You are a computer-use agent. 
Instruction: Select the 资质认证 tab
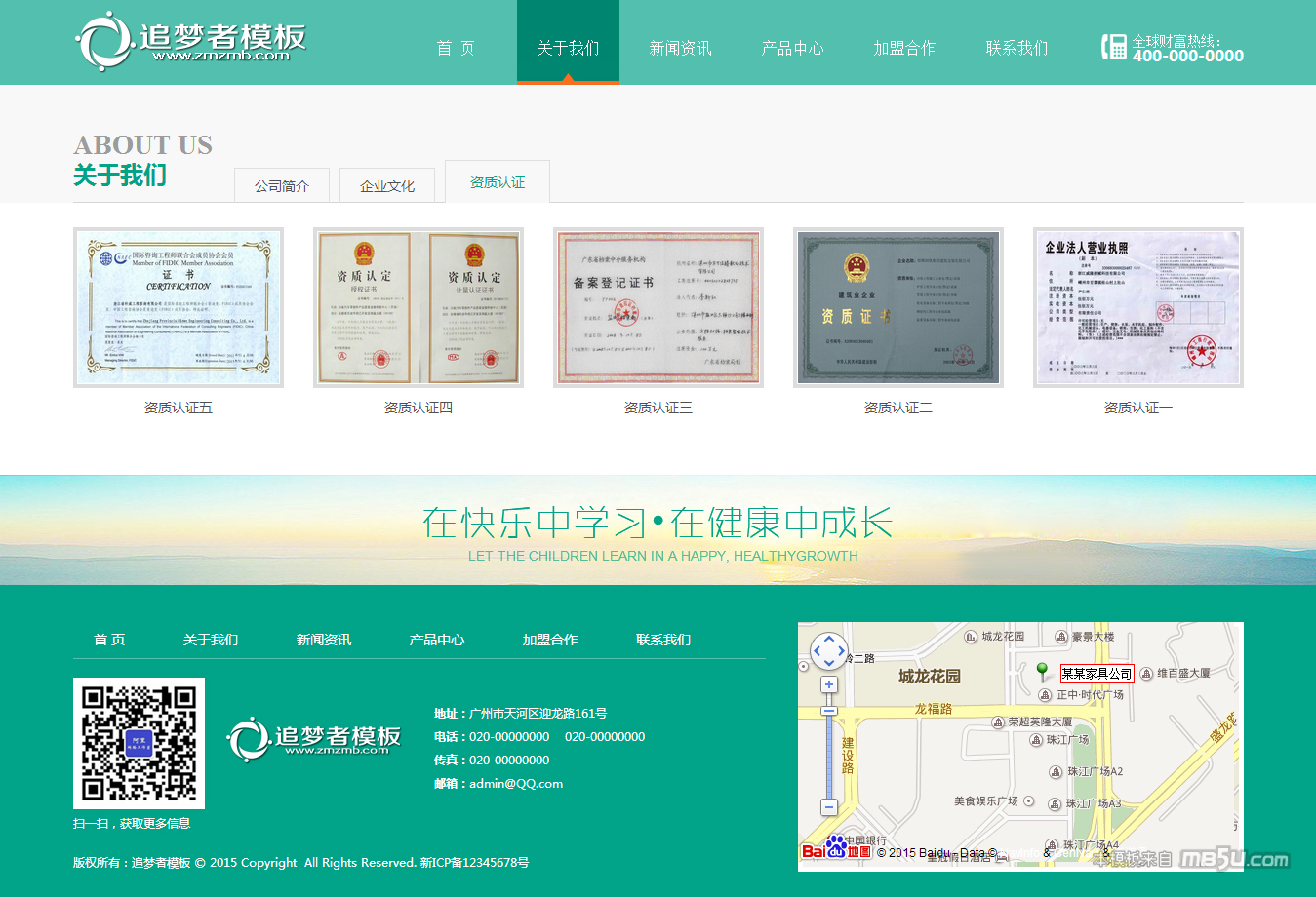(498, 182)
